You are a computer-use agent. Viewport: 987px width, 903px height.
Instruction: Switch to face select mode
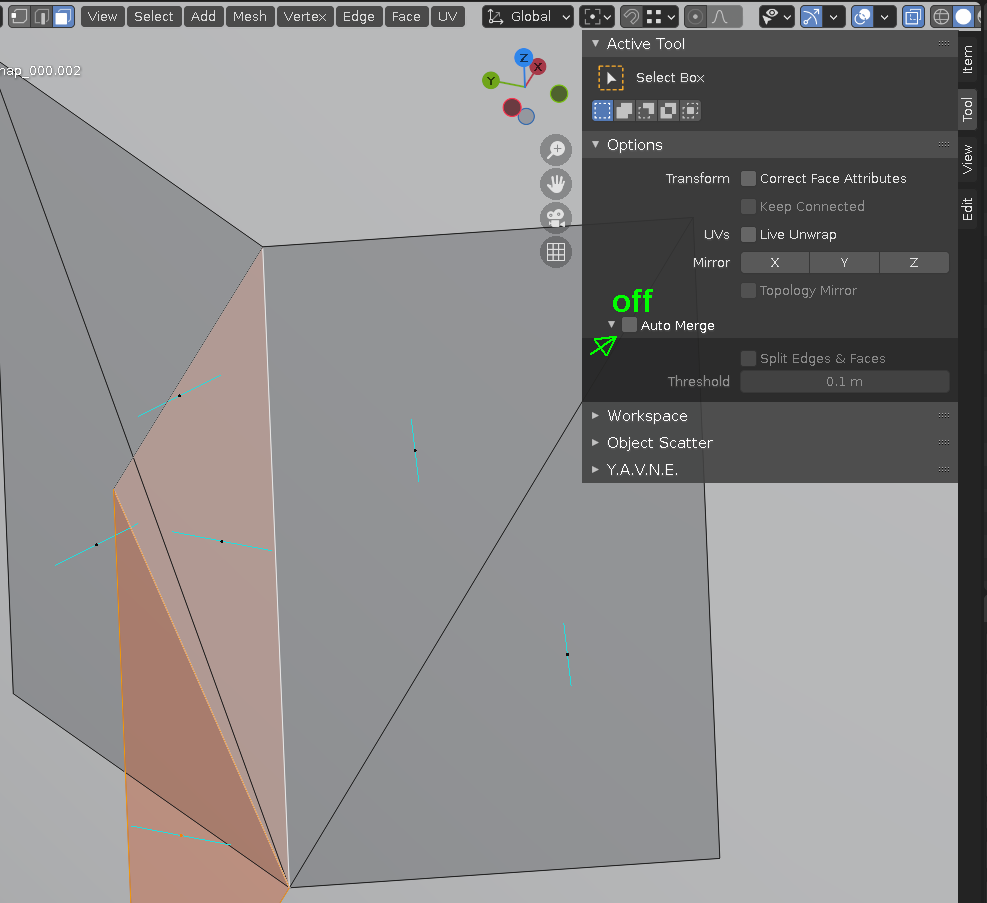click(x=63, y=16)
